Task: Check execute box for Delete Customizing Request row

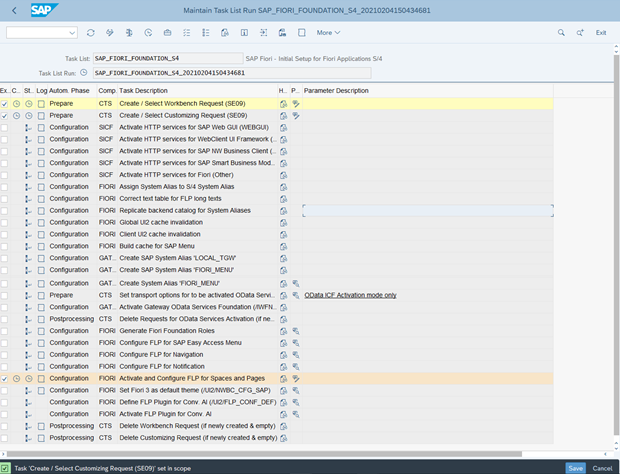Action: point(4,438)
